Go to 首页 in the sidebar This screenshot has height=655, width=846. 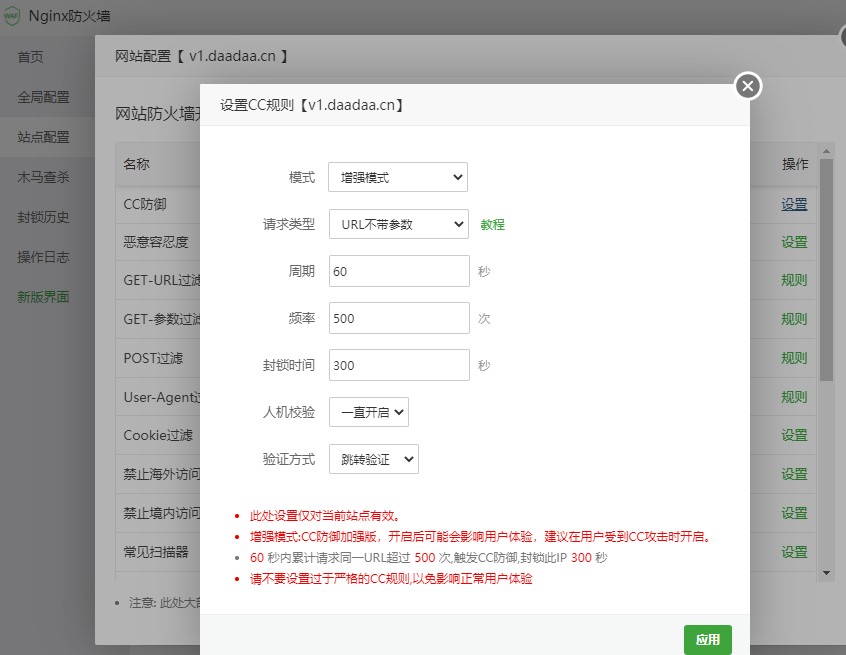point(30,57)
